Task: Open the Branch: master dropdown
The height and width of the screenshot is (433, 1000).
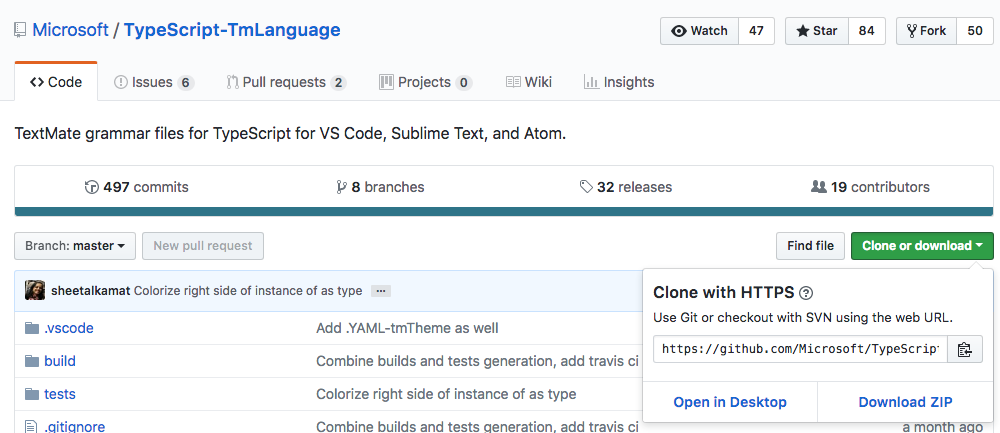Action: coord(75,246)
